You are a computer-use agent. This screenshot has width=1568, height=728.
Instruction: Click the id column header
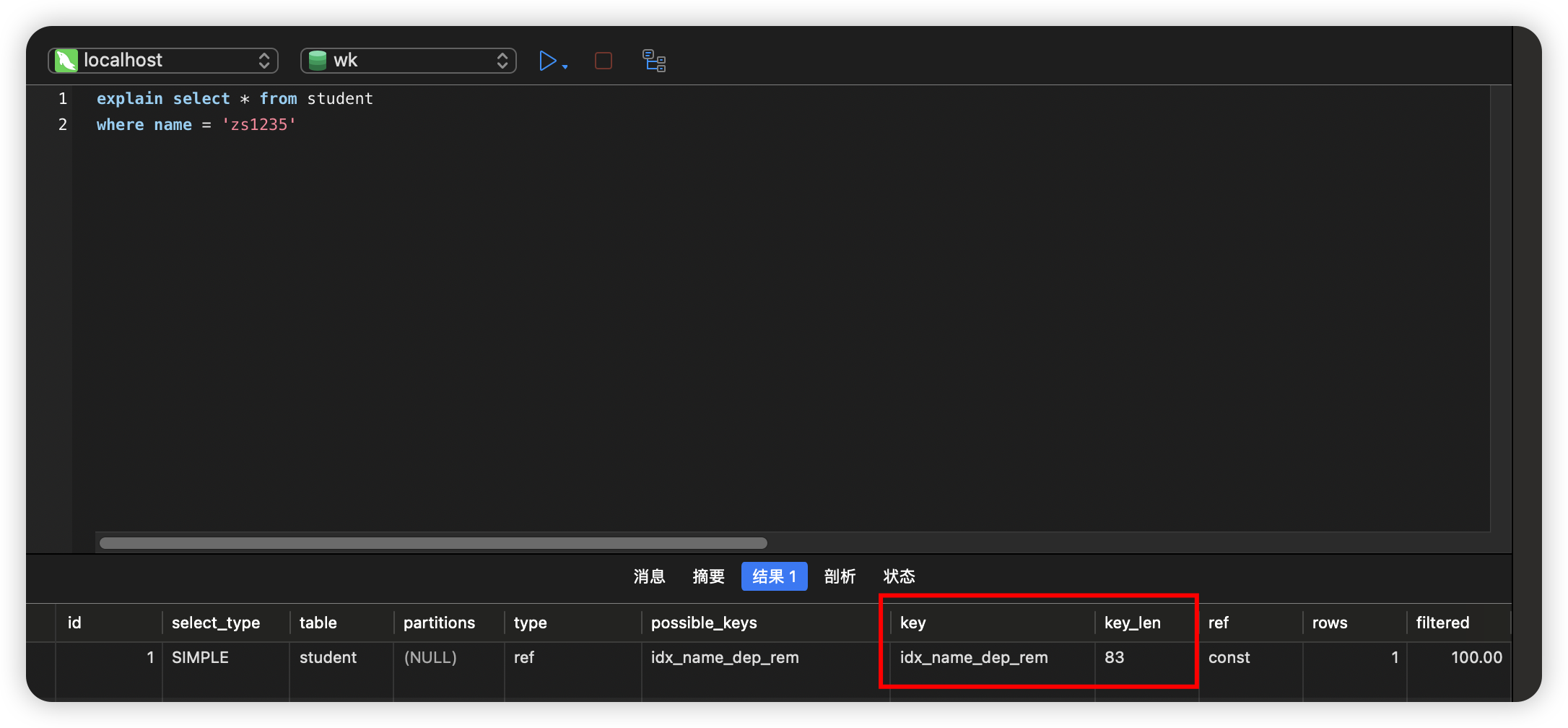point(109,623)
